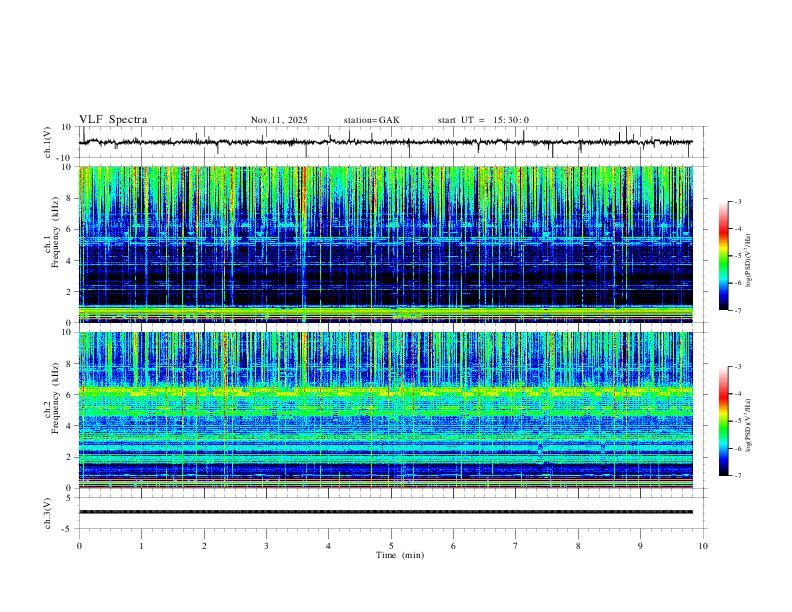
Task: Click the 'ch.1(V)' waveform axis label
Action: [x=48, y=142]
